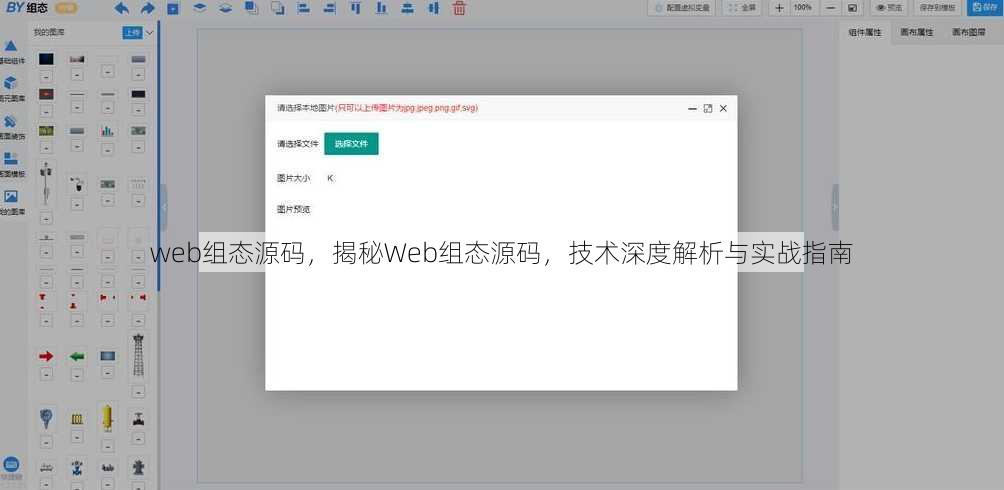Image resolution: width=1004 pixels, height=490 pixels.
Task: Zoom in with the plus button
Action: pos(779,8)
